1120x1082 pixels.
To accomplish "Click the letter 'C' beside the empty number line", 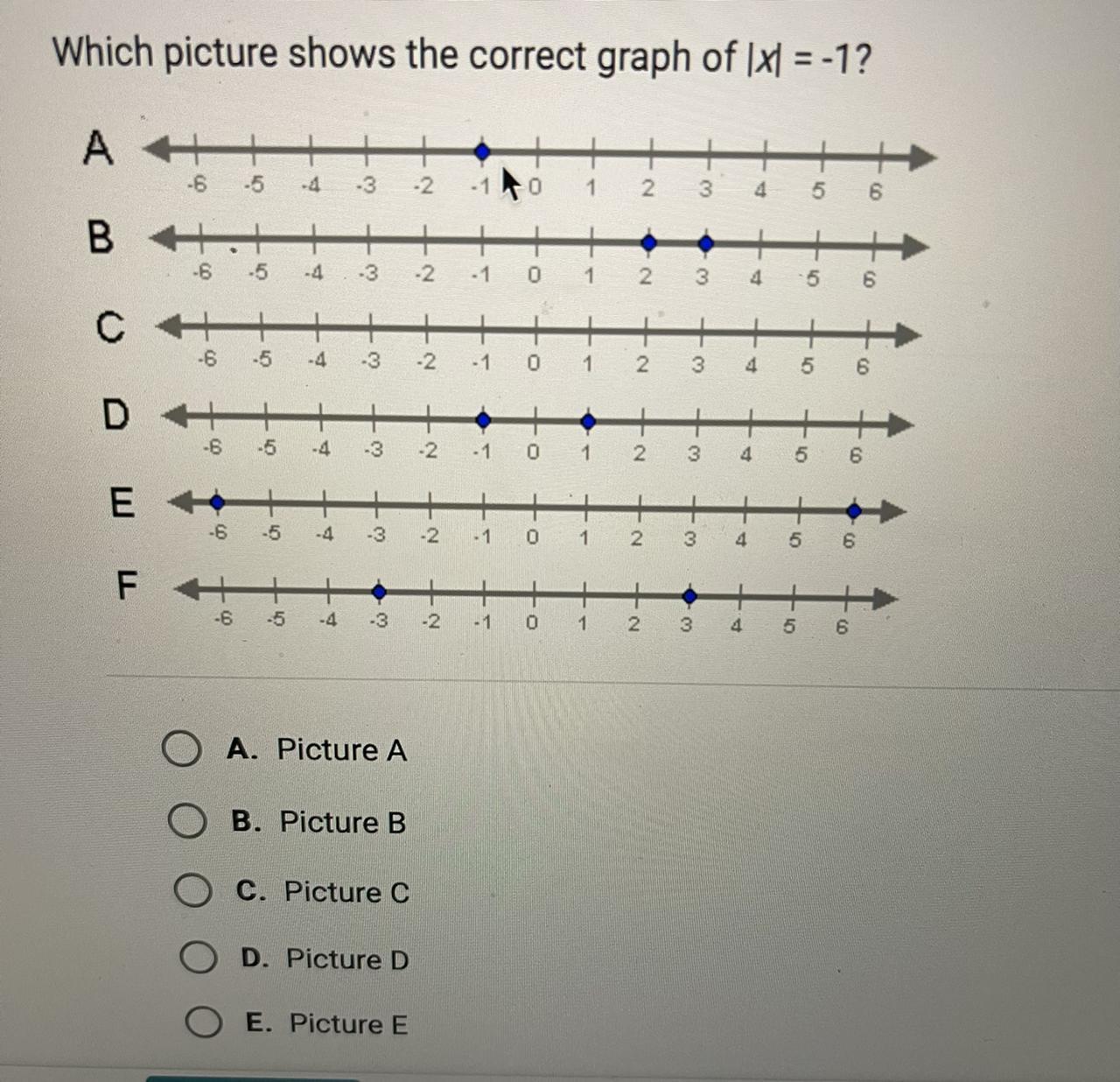I will [x=109, y=328].
